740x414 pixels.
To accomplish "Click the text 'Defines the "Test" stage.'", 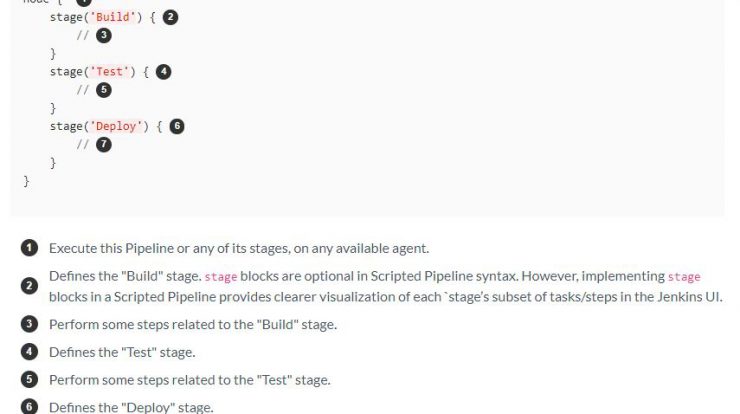I will 122,352.
